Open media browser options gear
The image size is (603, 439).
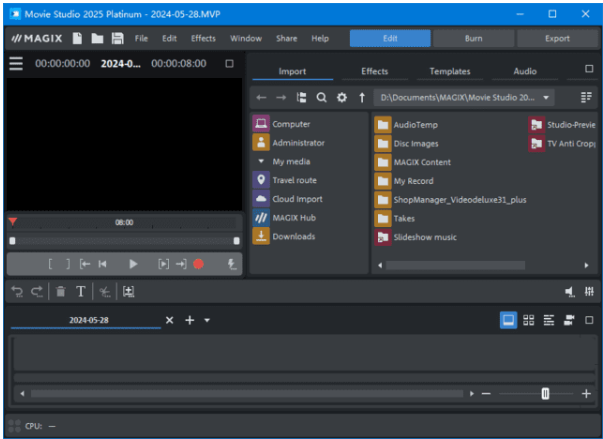point(341,98)
